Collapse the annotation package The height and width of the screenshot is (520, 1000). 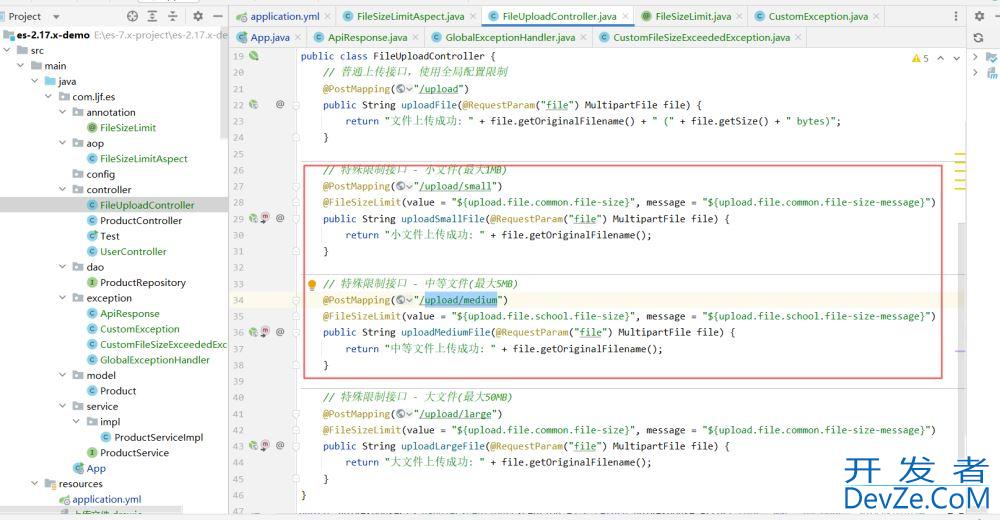(62, 112)
